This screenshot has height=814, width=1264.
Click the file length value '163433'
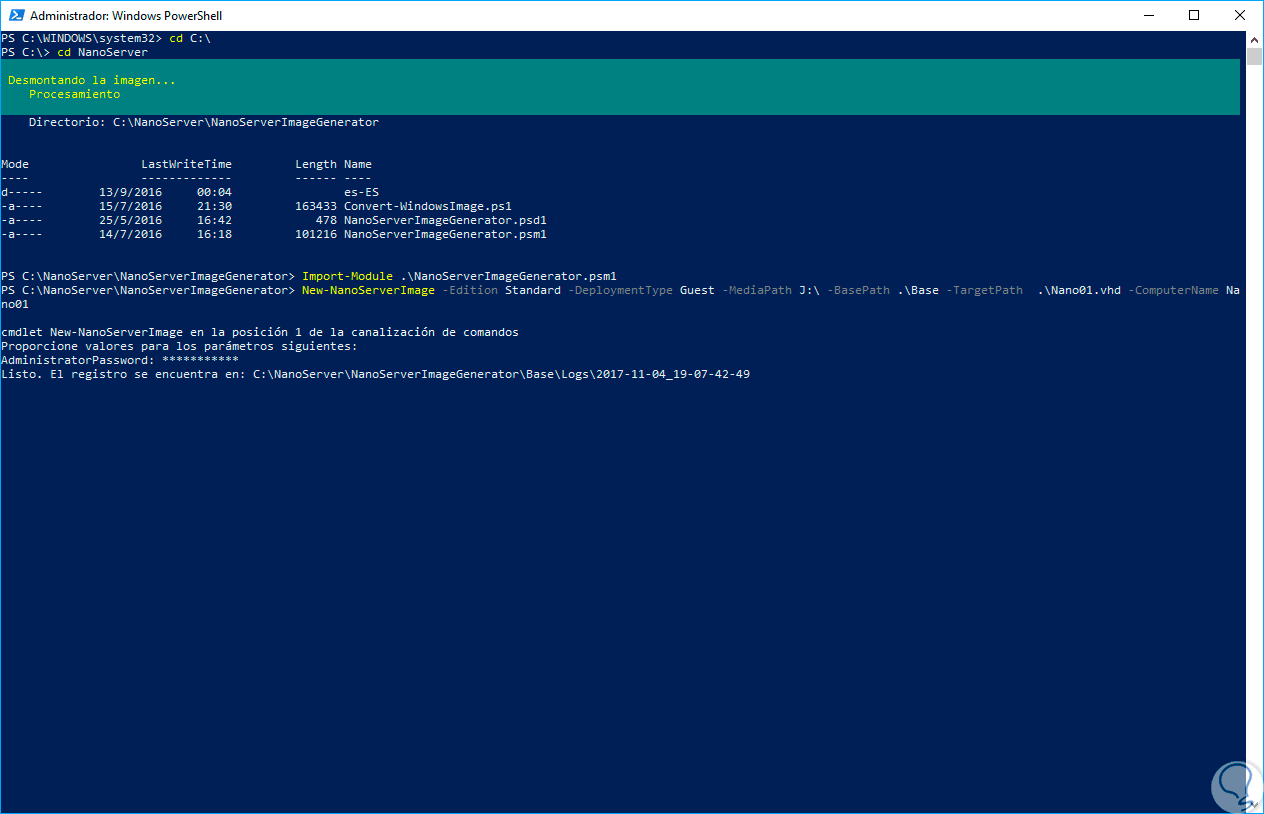tap(316, 206)
